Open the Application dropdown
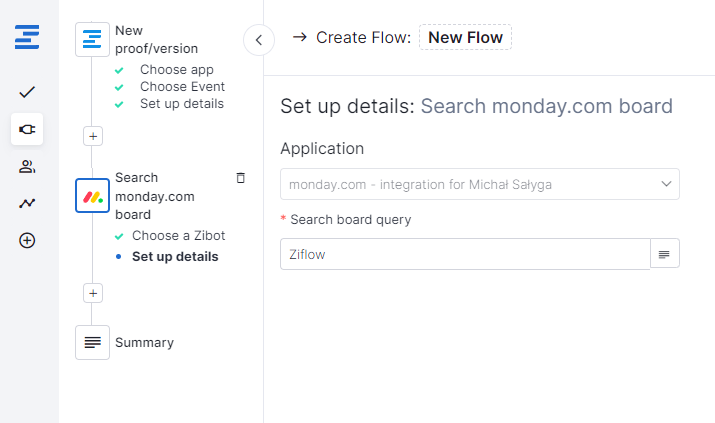The height and width of the screenshot is (423, 715). (480, 184)
